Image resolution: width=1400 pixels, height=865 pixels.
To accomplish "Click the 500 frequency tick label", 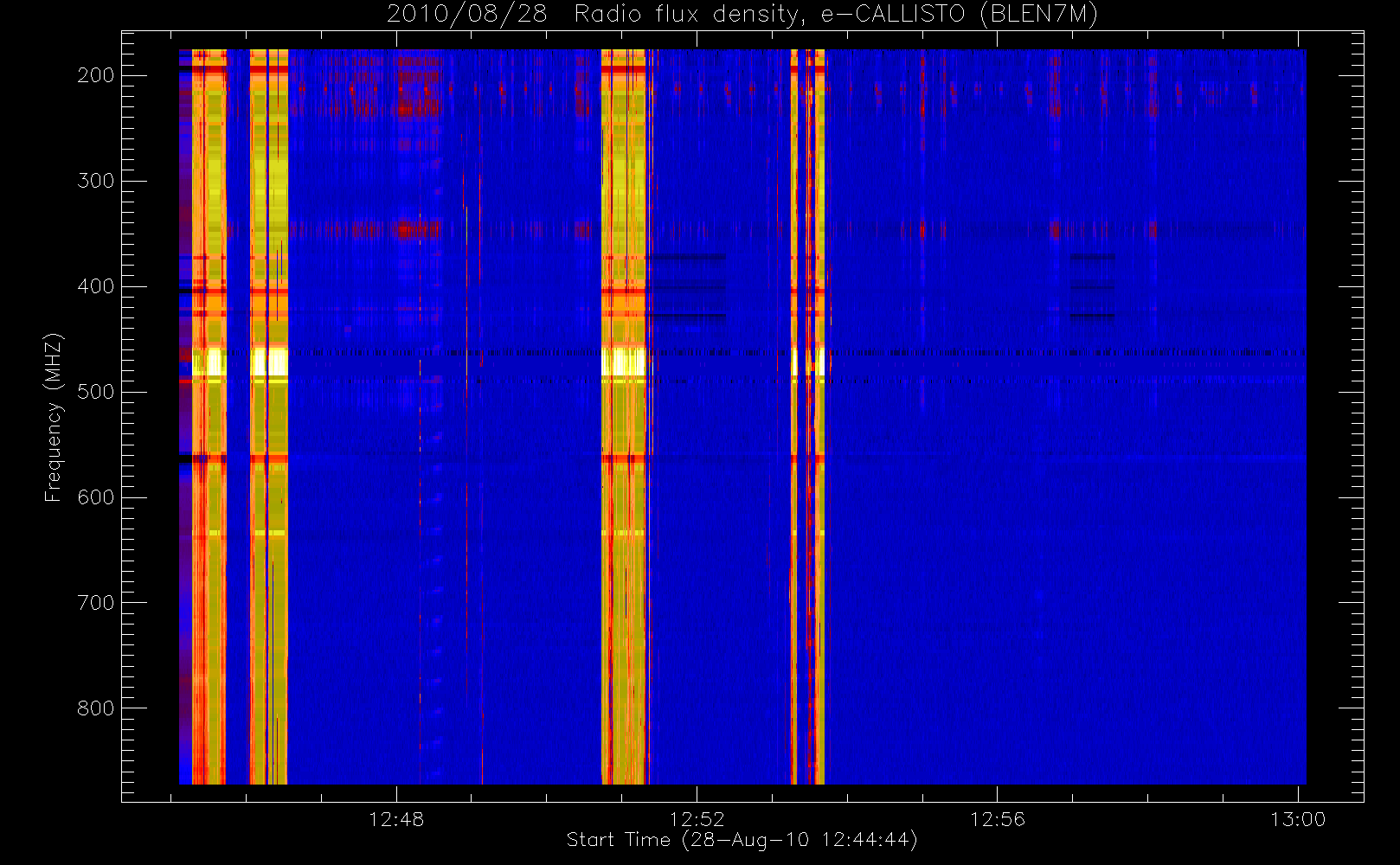I will click(x=96, y=392).
